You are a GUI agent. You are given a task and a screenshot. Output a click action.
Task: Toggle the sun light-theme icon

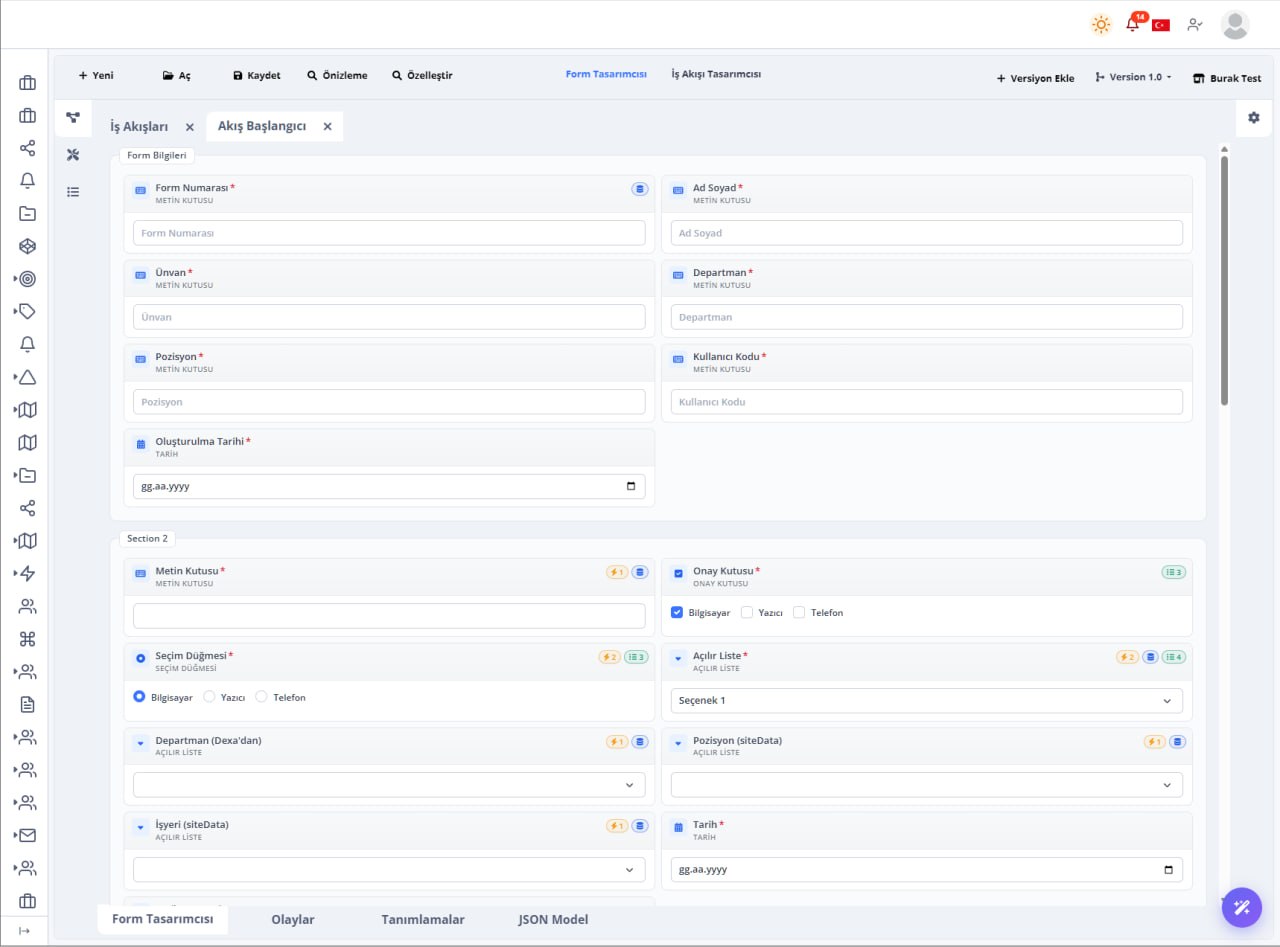coord(1101,25)
